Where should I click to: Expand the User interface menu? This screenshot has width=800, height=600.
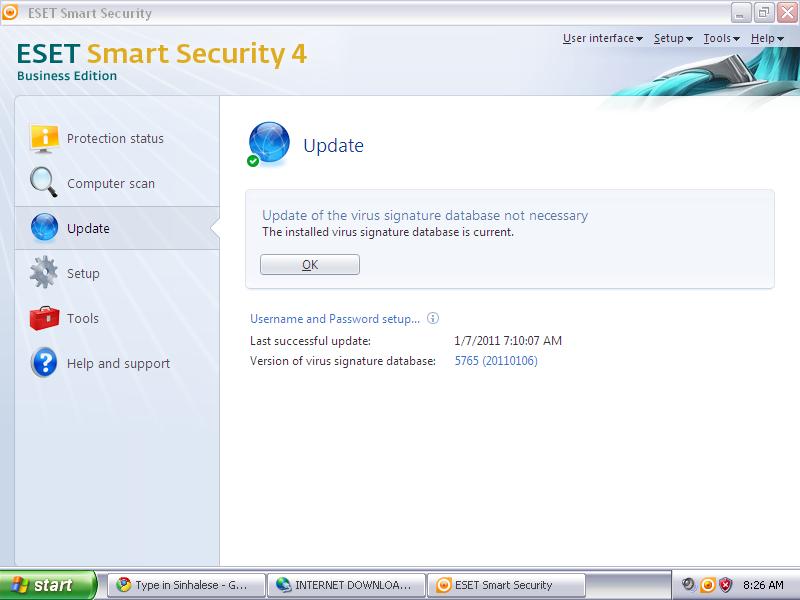(603, 38)
